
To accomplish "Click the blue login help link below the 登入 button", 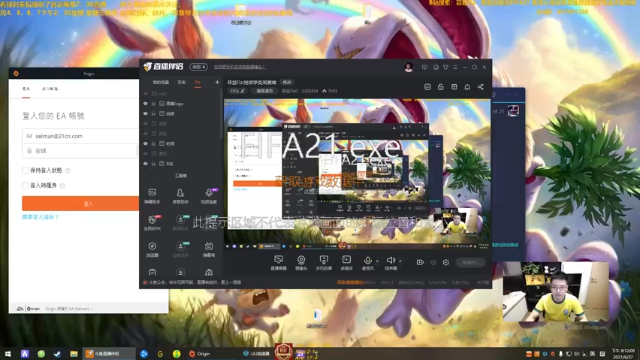I will click(x=40, y=217).
